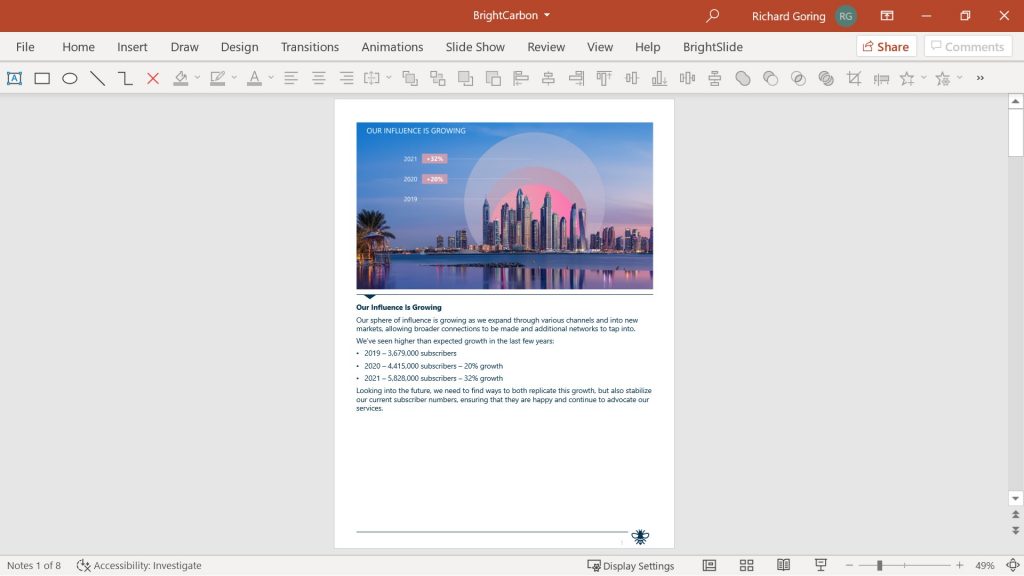Viewport: 1024px width, 576px height.
Task: Switch to Reading View
Action: click(x=784, y=565)
